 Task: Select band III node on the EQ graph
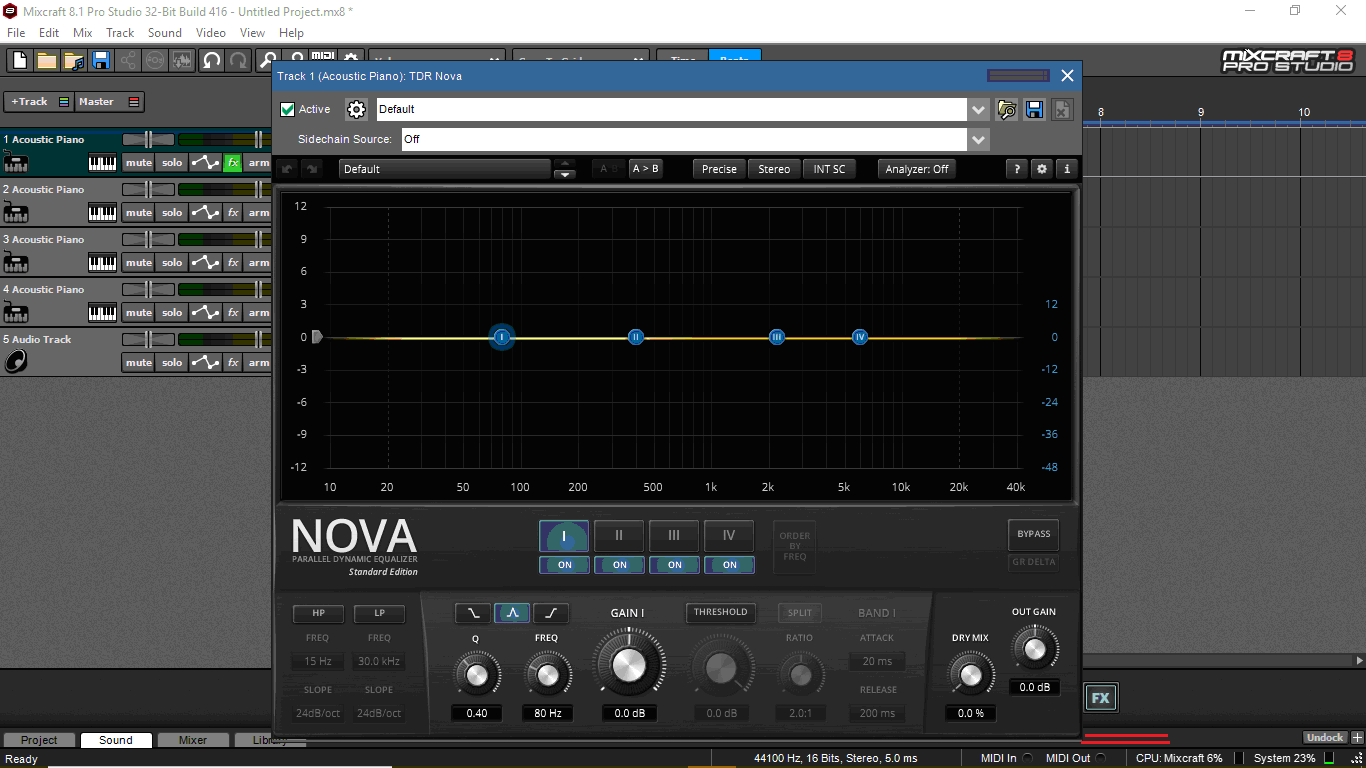pos(777,337)
